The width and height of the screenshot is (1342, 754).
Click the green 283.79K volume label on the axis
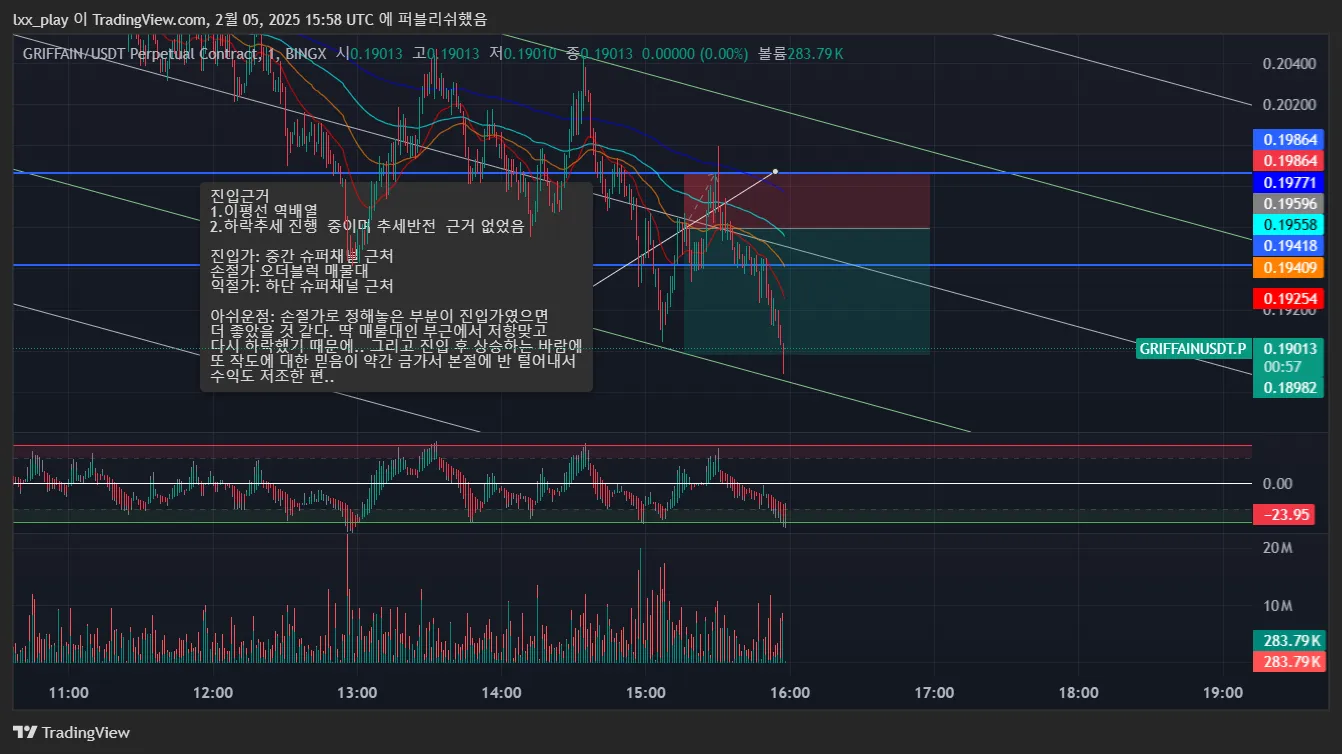1287,640
